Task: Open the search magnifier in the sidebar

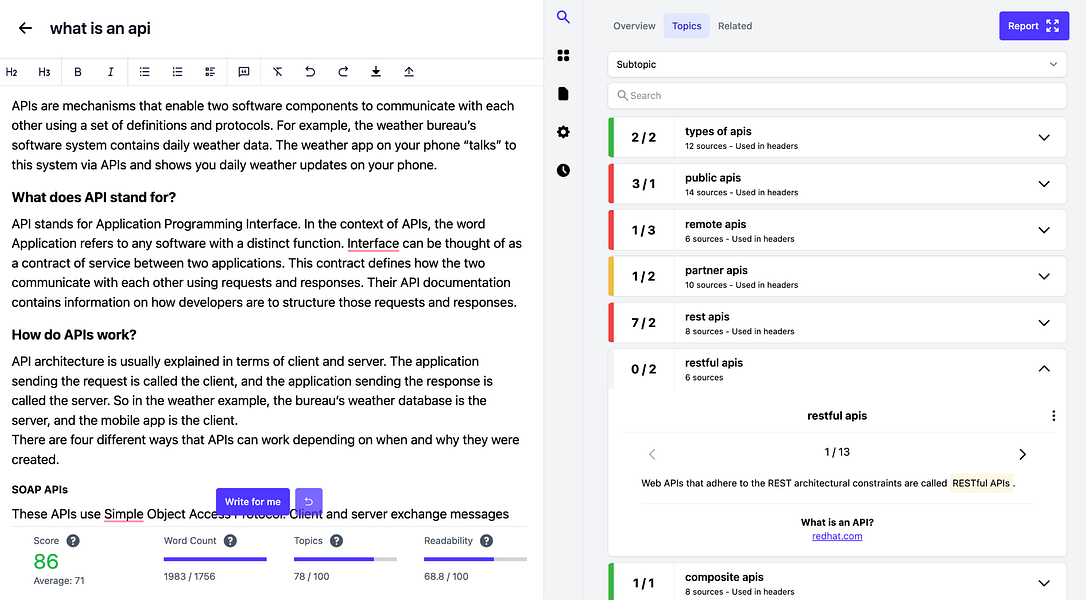Action: (563, 17)
